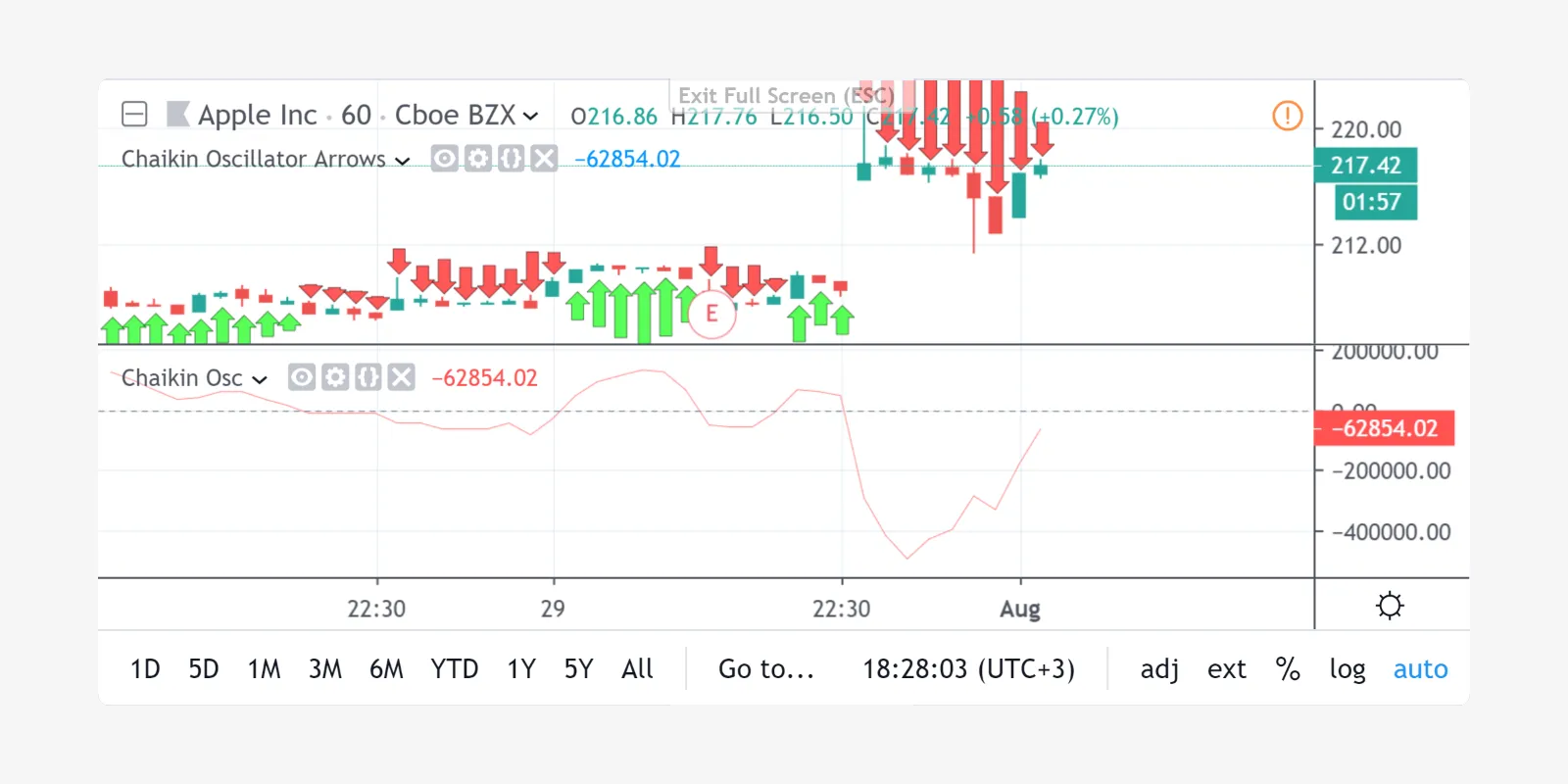Expand Chaikin Oscillator Arrows legend chevron
The height and width of the screenshot is (784, 1568).
402,161
